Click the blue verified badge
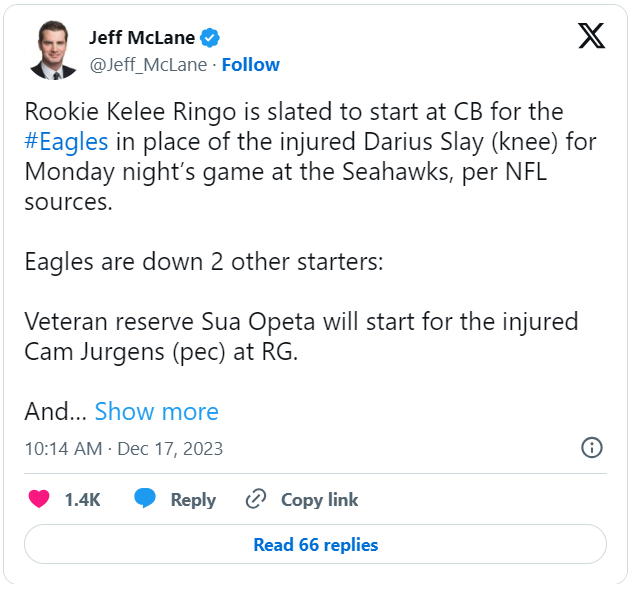The height and width of the screenshot is (593, 635). (x=210, y=38)
